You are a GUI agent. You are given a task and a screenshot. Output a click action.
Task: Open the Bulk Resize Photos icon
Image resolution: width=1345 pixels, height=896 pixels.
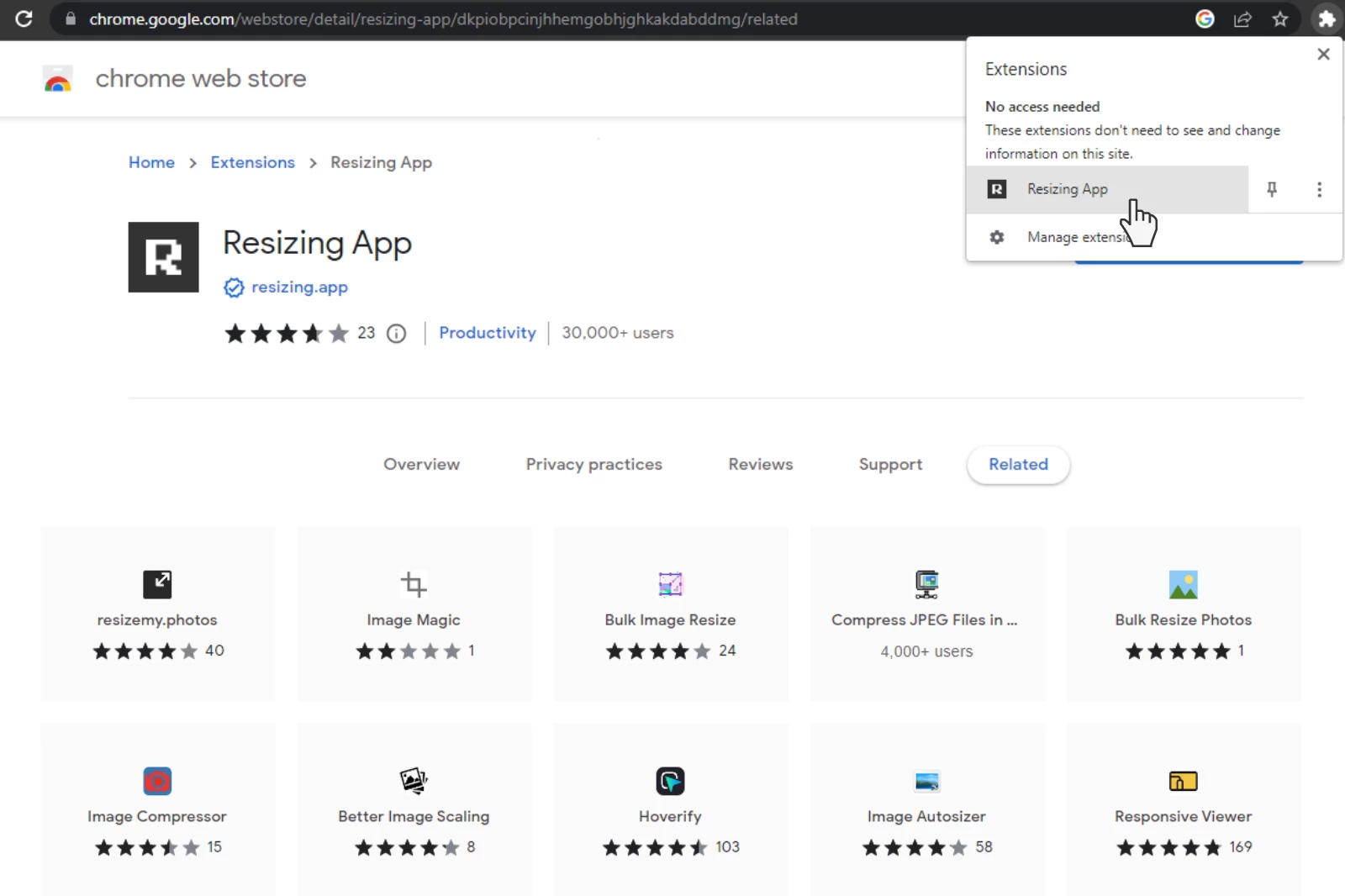pos(1183,584)
